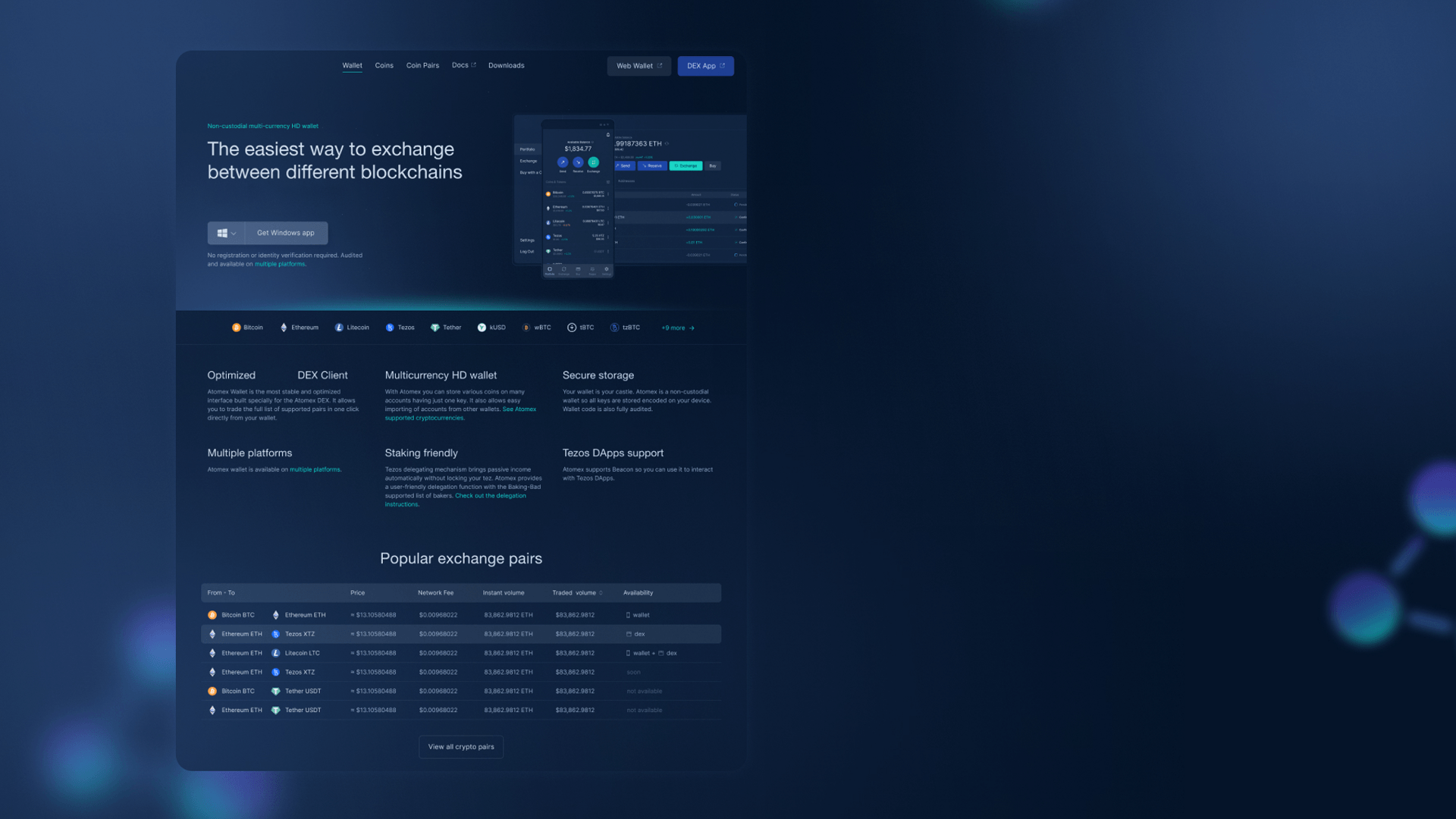Click the Price column header
Image resolution: width=1456 pixels, height=819 pixels.
point(357,593)
